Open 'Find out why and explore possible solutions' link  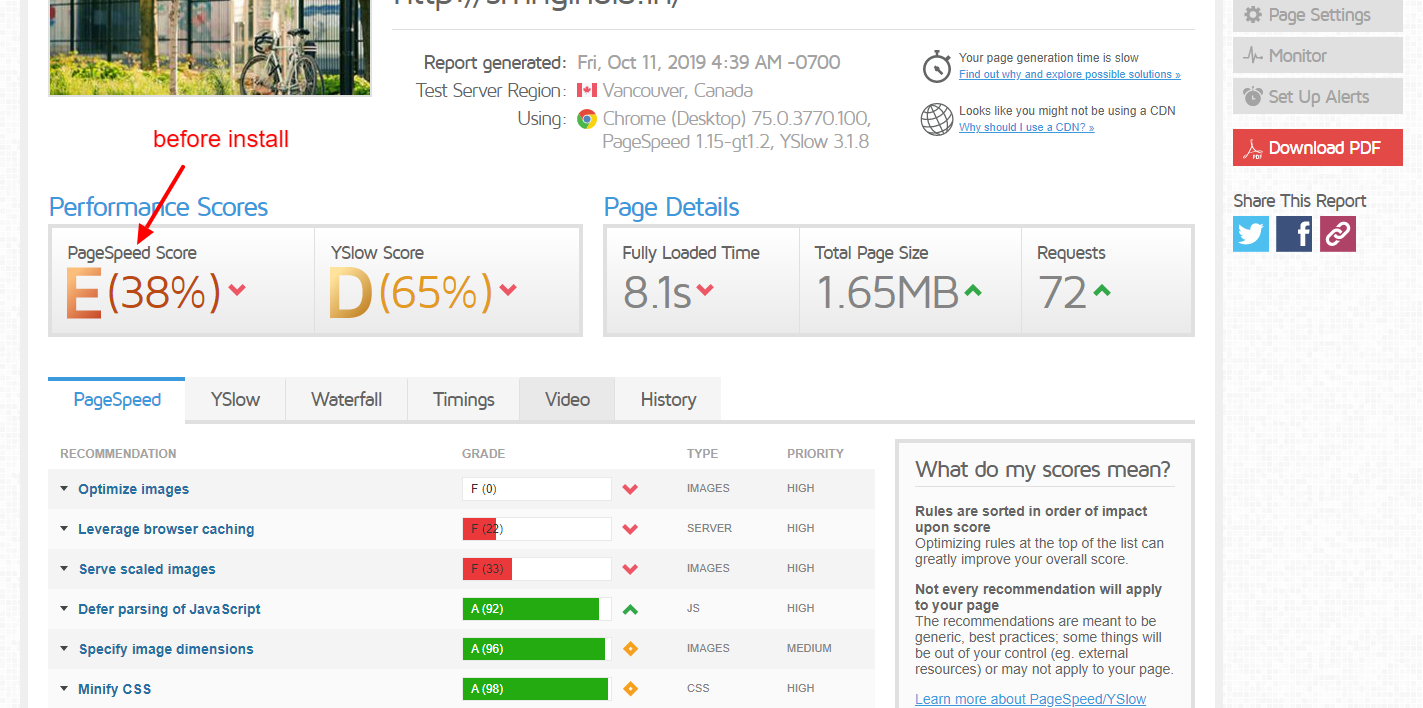coord(1069,75)
